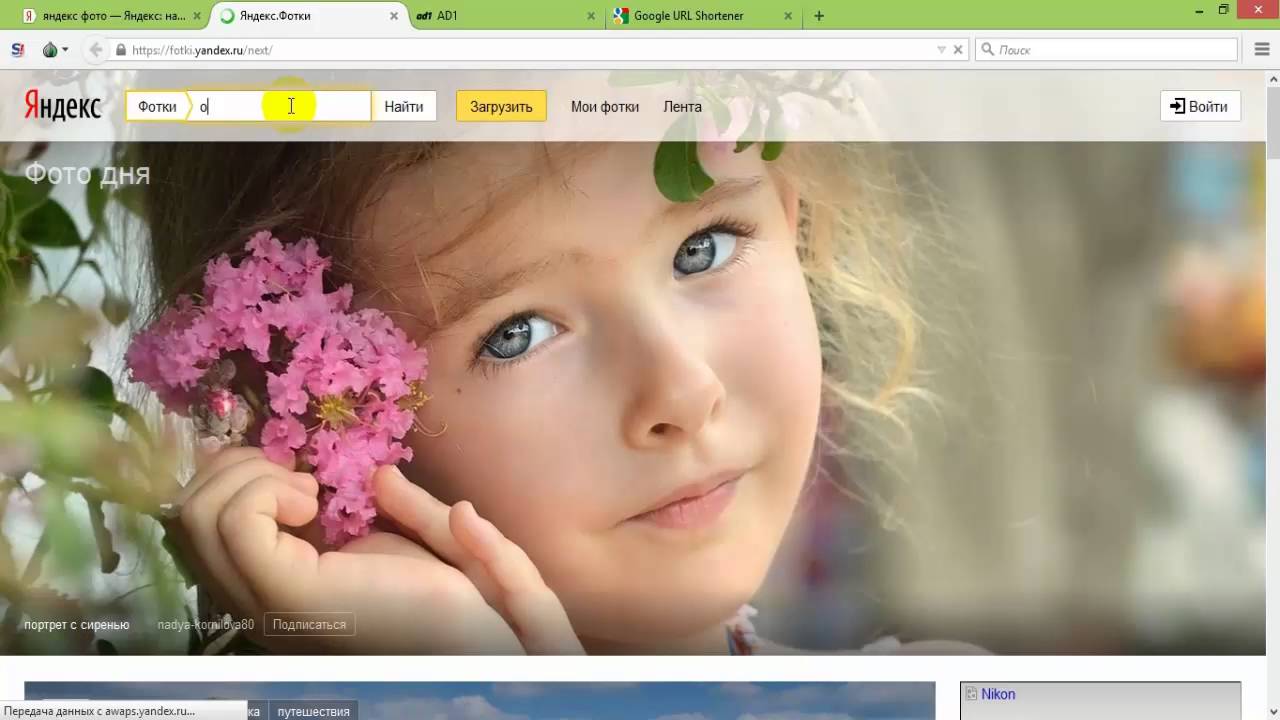Close the 'яндекс фото' search tab
The image size is (1280, 720).
197,16
